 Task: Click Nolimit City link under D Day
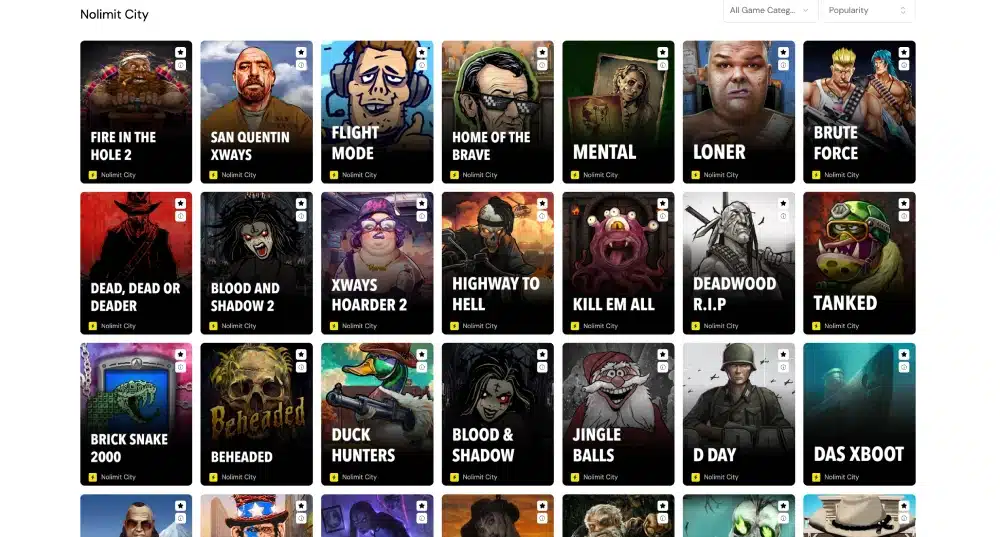(x=721, y=477)
